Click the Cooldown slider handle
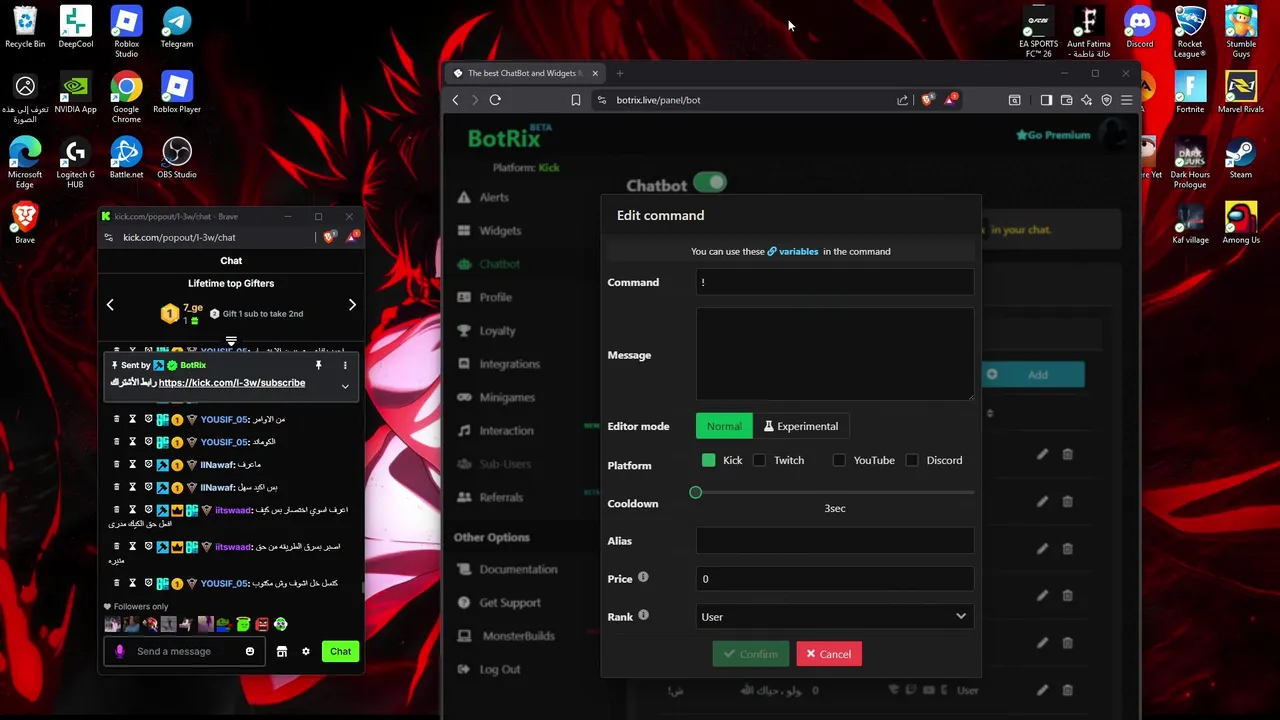The height and width of the screenshot is (720, 1280). click(696, 492)
